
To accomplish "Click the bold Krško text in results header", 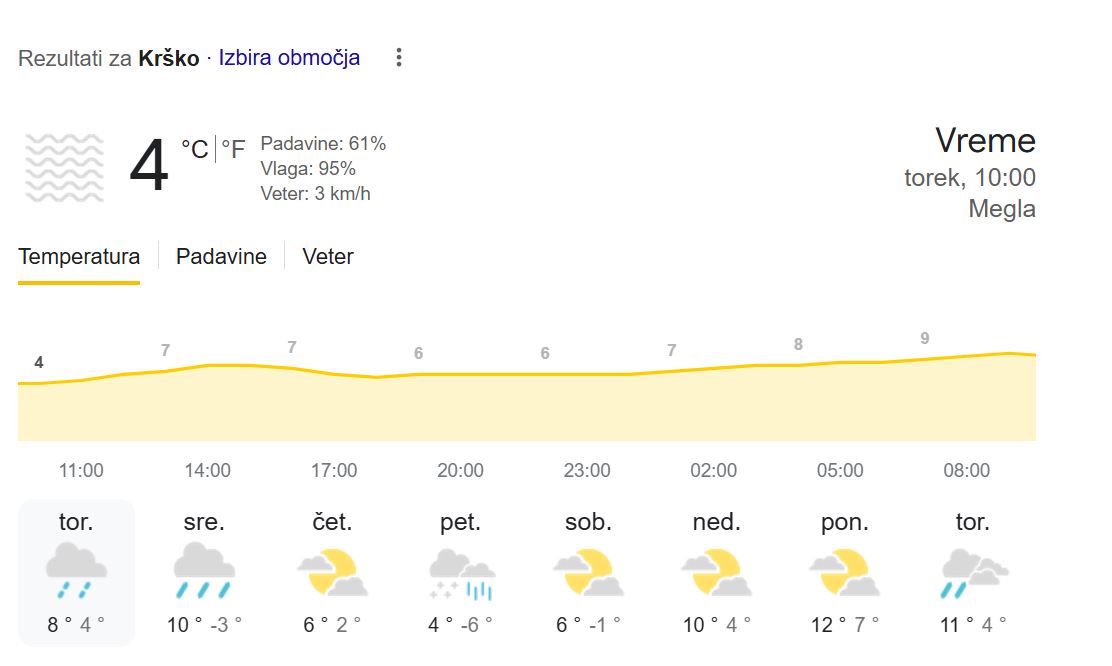I will [169, 57].
